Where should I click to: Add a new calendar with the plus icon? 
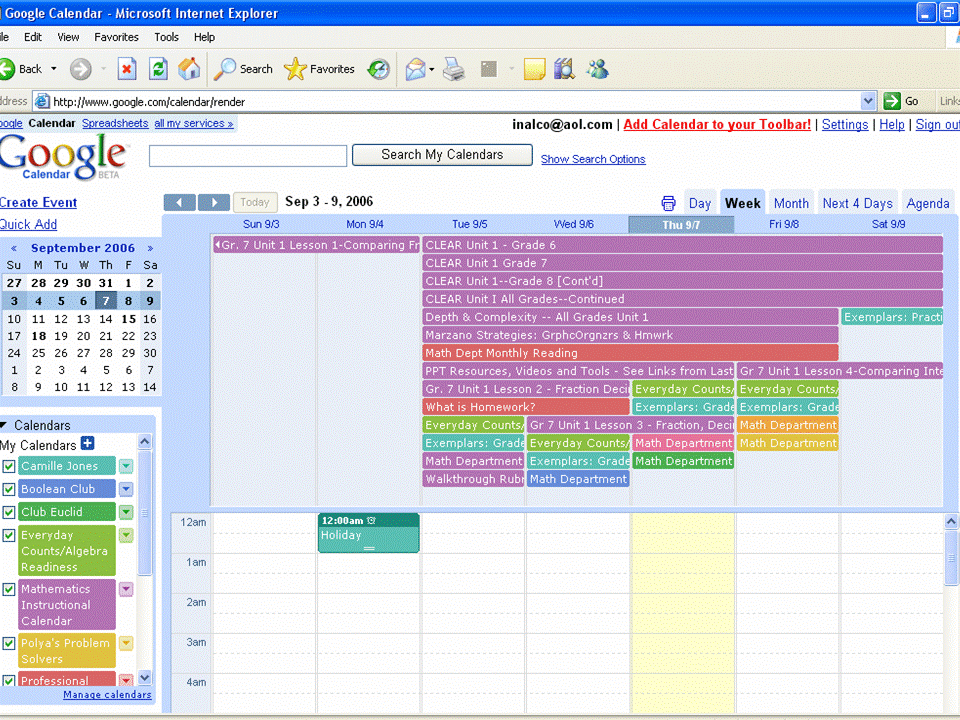(x=88, y=444)
